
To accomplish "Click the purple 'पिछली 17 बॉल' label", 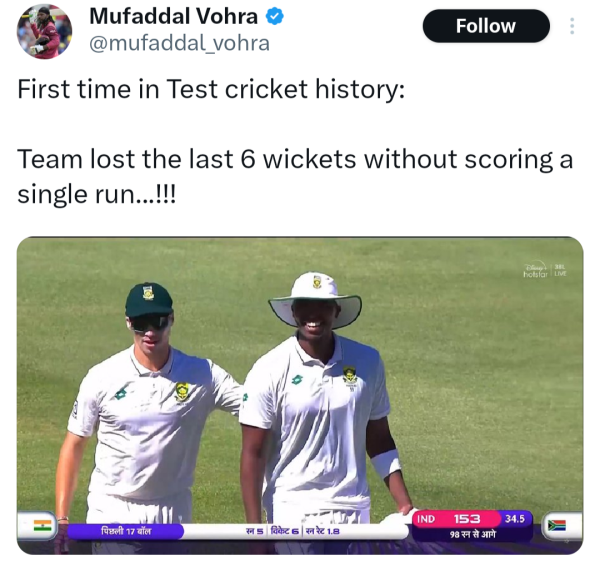I will click(x=125, y=529).
